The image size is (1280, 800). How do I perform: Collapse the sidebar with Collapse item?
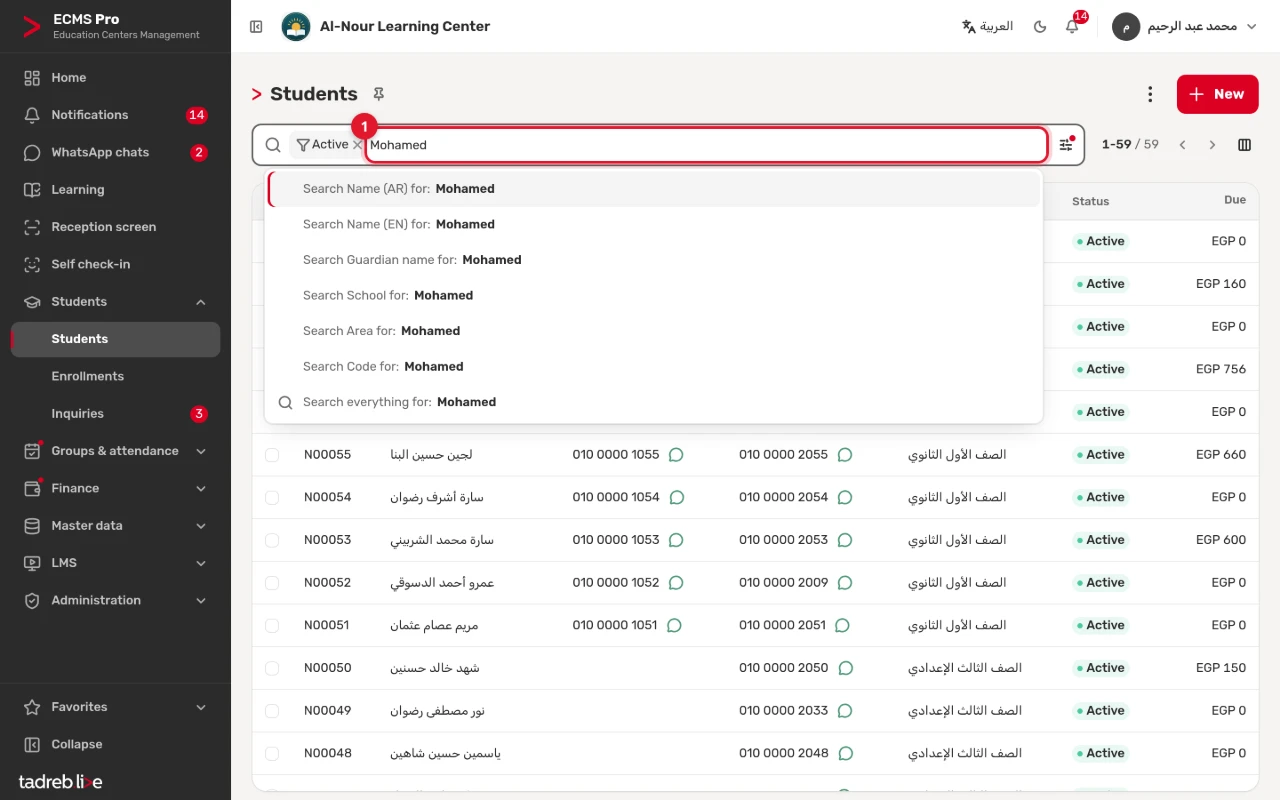coord(115,744)
